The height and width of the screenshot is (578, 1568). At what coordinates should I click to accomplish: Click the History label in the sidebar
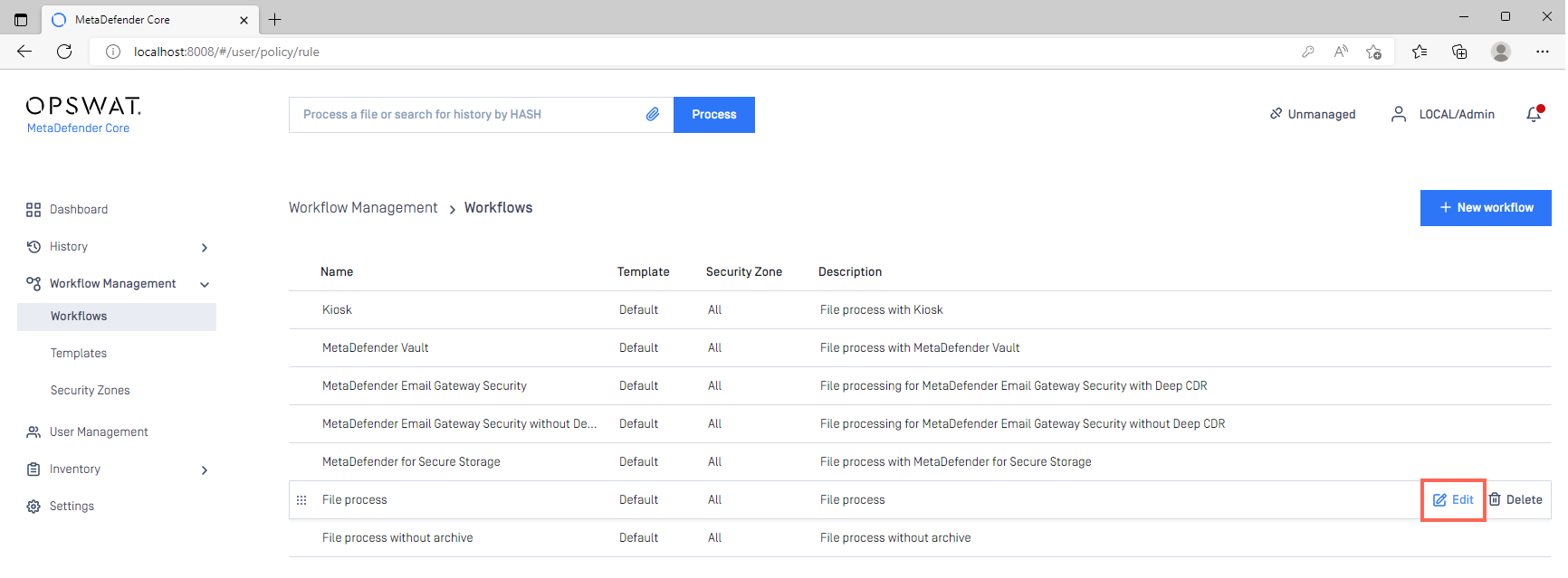[69, 247]
